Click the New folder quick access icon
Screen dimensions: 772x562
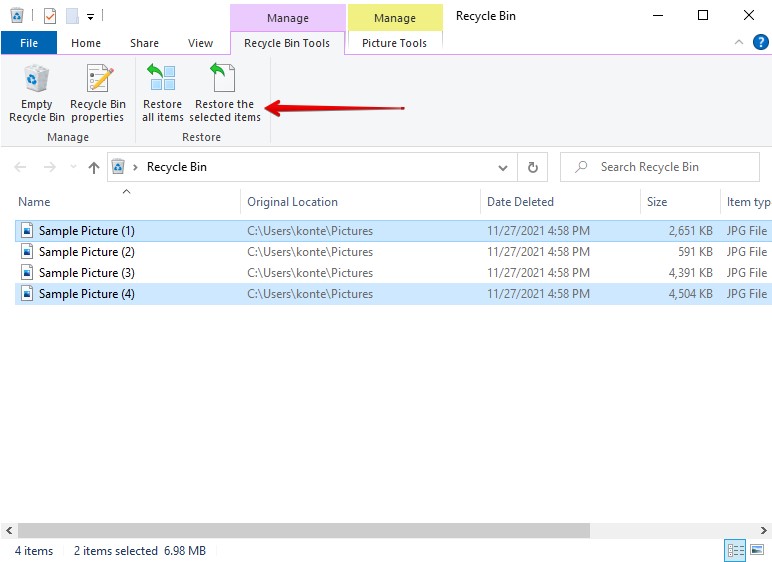click(72, 16)
